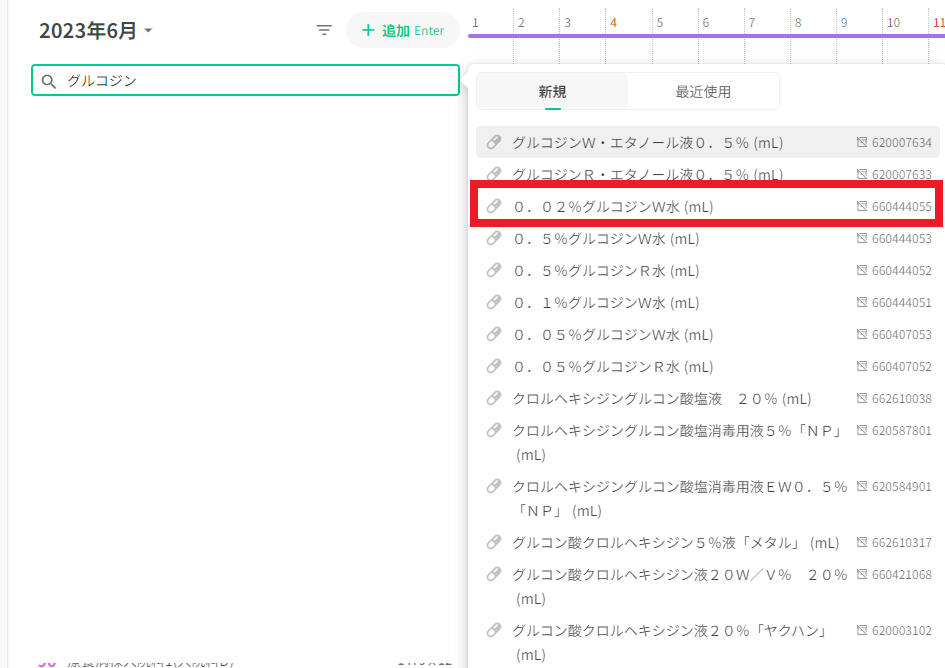The image size is (945, 668).
Task: Click the code icon beside 620007633
Action: (863, 175)
